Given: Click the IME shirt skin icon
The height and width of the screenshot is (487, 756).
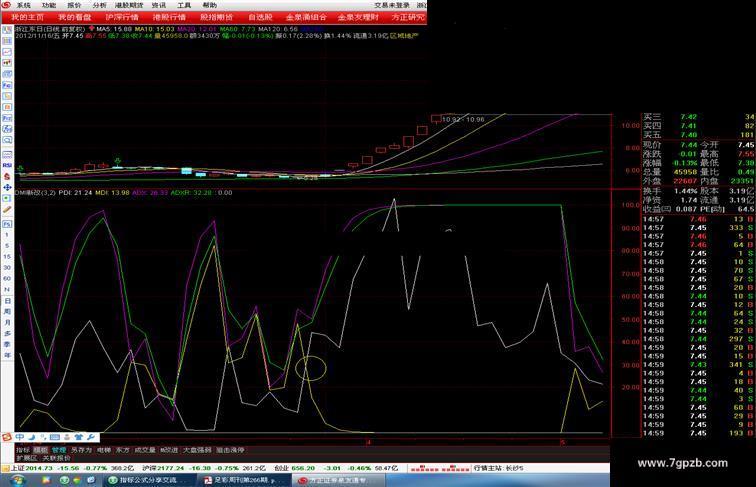Looking at the screenshot, I should pyautogui.click(x=79, y=437).
